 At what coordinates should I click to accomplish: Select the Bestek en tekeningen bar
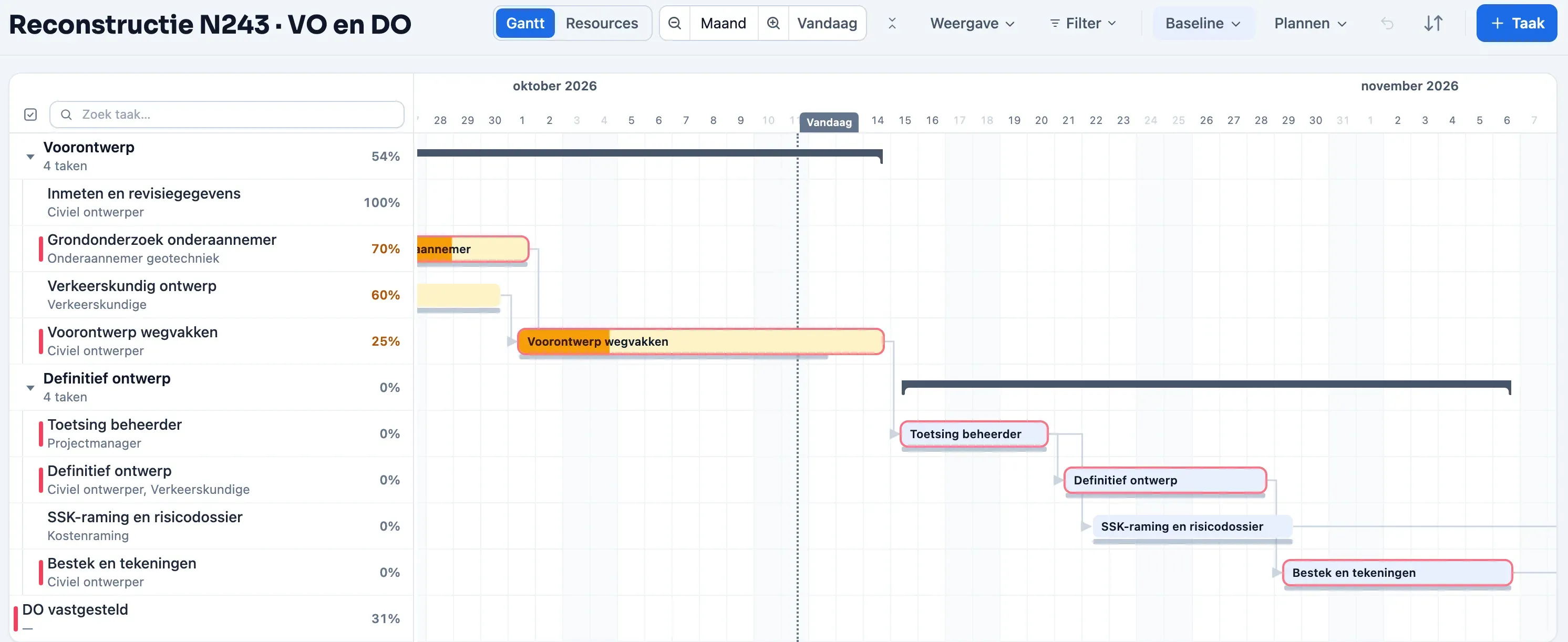pos(1397,573)
